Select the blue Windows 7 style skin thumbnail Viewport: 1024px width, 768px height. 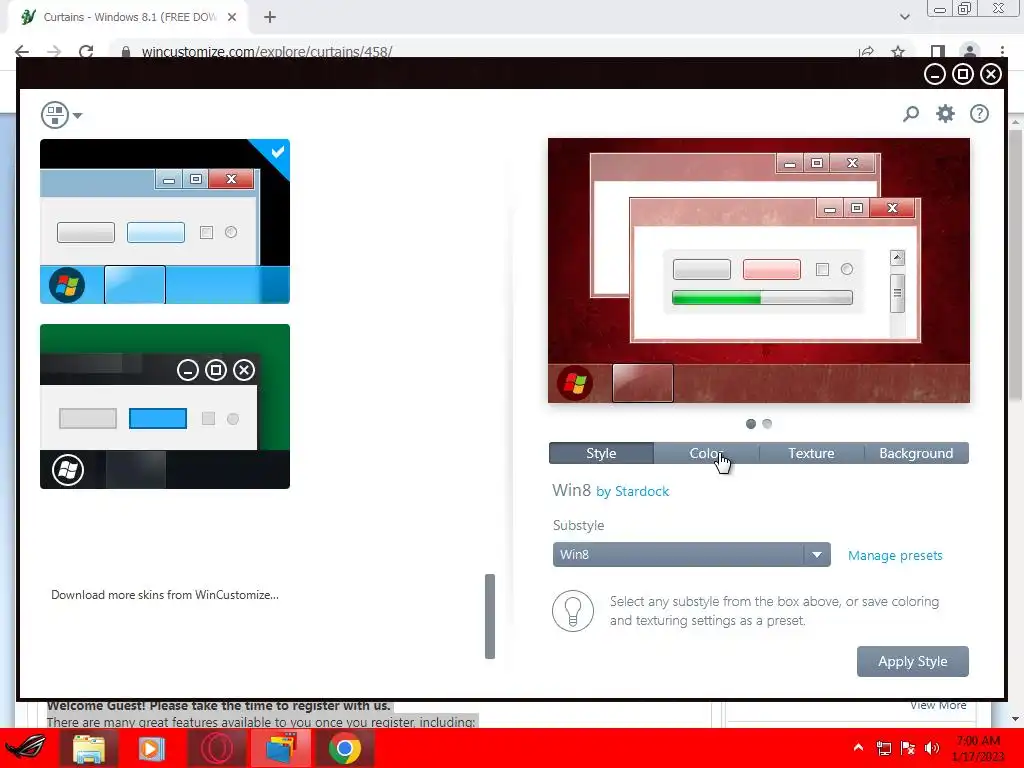click(x=165, y=221)
